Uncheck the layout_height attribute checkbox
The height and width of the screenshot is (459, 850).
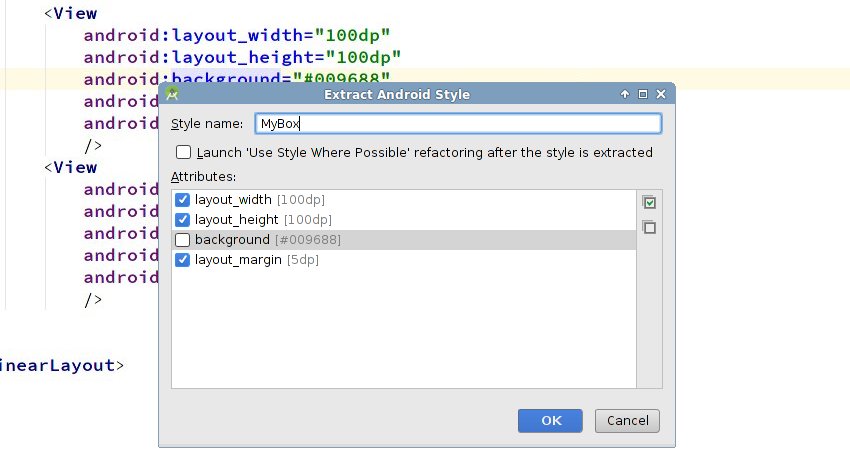[183, 220]
